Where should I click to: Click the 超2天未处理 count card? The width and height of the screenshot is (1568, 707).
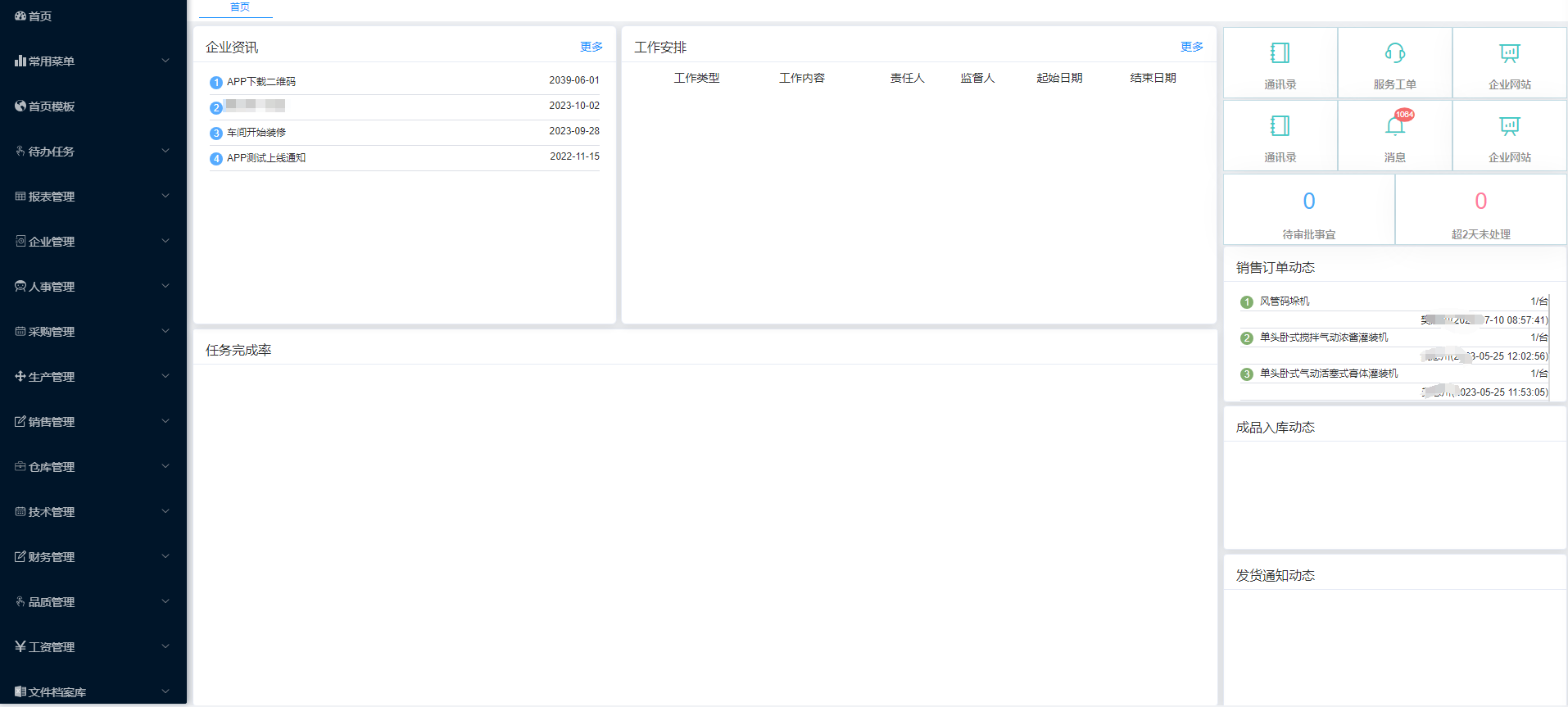[x=1481, y=210]
